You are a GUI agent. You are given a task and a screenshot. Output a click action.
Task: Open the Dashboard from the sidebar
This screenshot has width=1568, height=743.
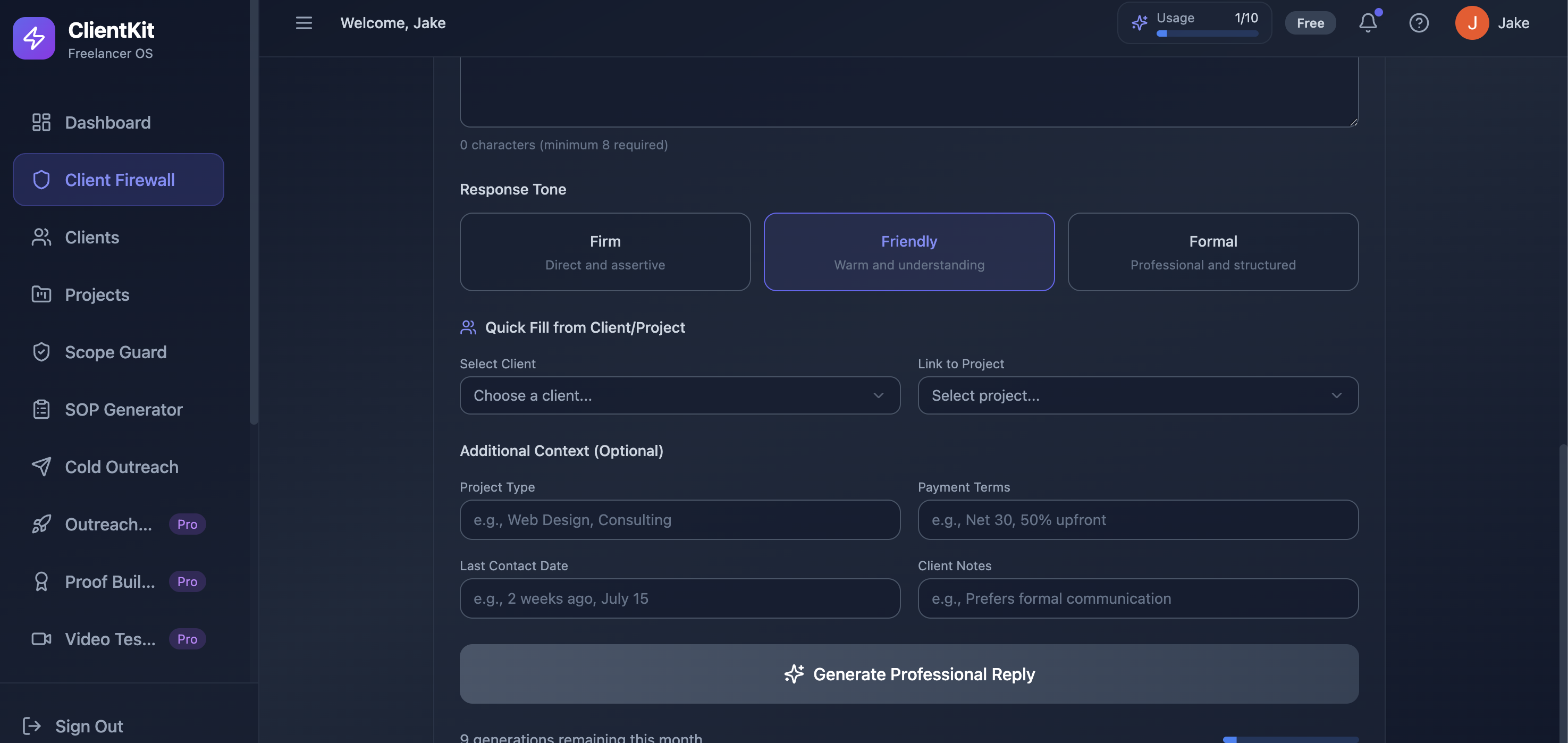click(x=107, y=122)
